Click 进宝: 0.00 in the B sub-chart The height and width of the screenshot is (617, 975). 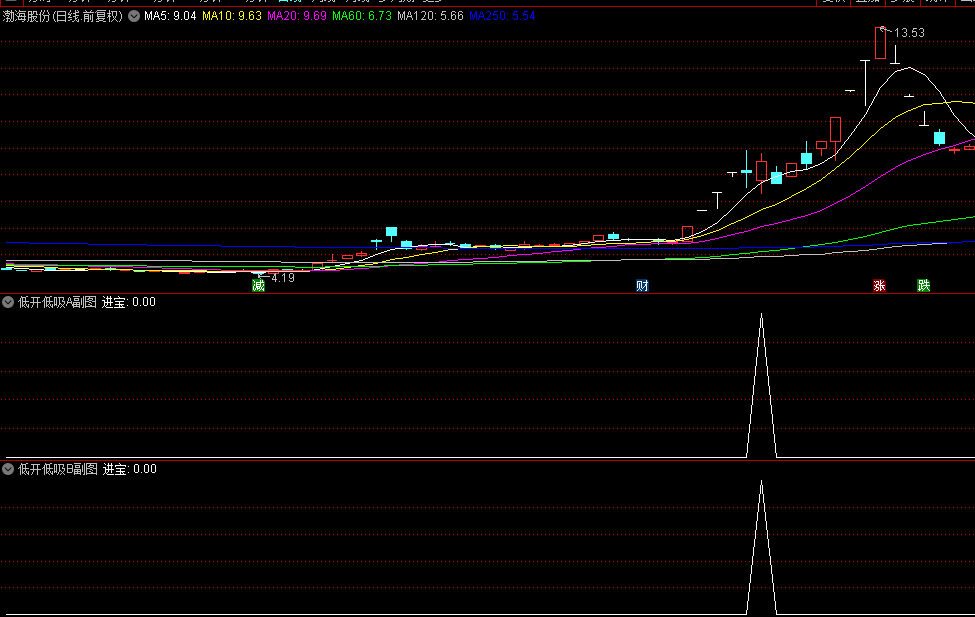[x=129, y=469]
